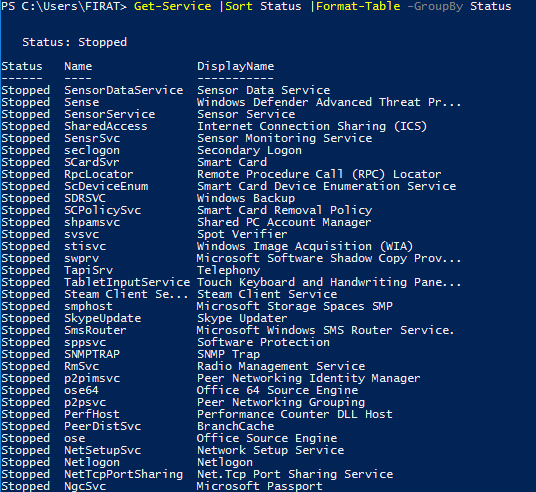Click the svsvc service name
536x492 pixels.
point(82,235)
